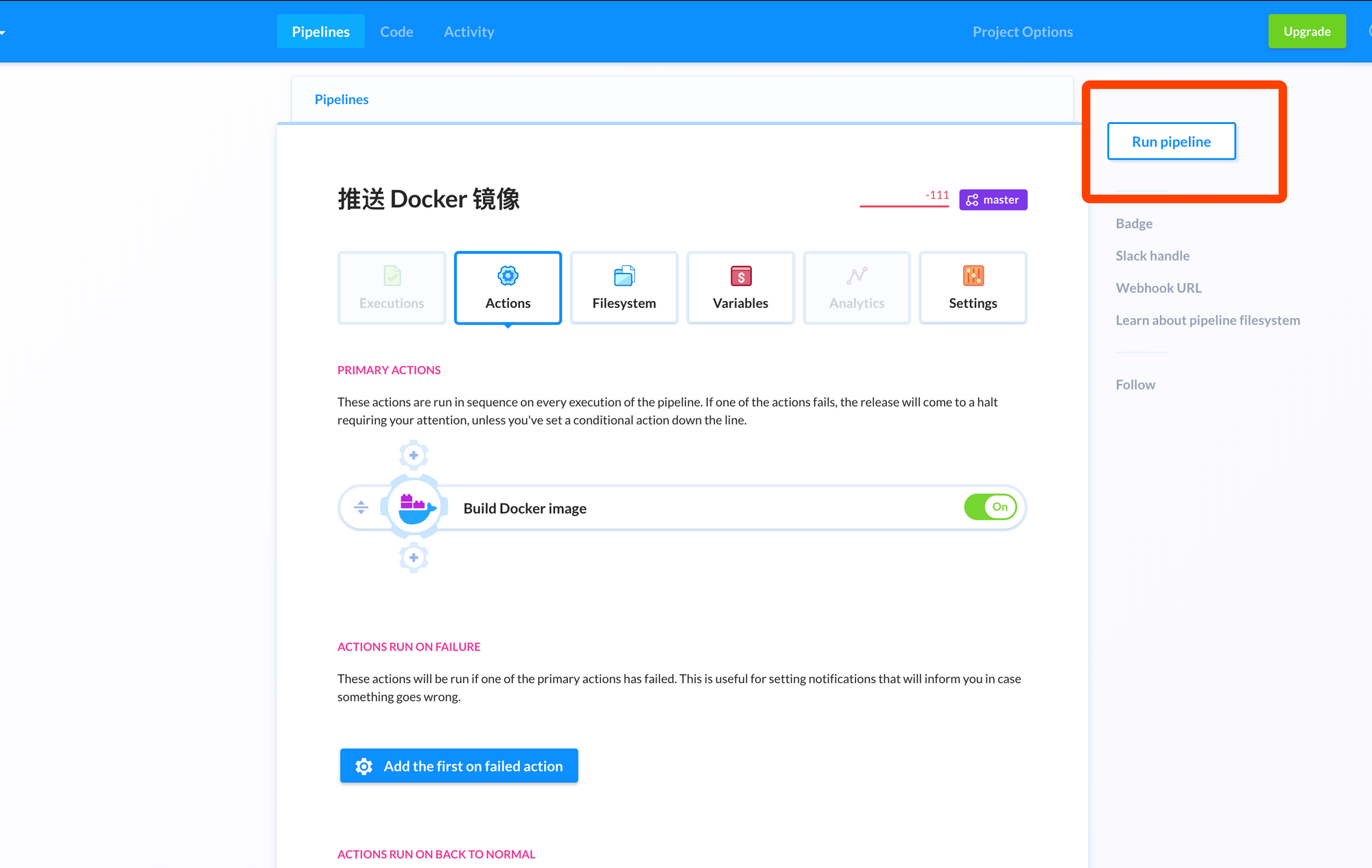Expand the top-left workspace dropdown arrow
This screenshot has height=868, width=1372.
pyautogui.click(x=3, y=32)
